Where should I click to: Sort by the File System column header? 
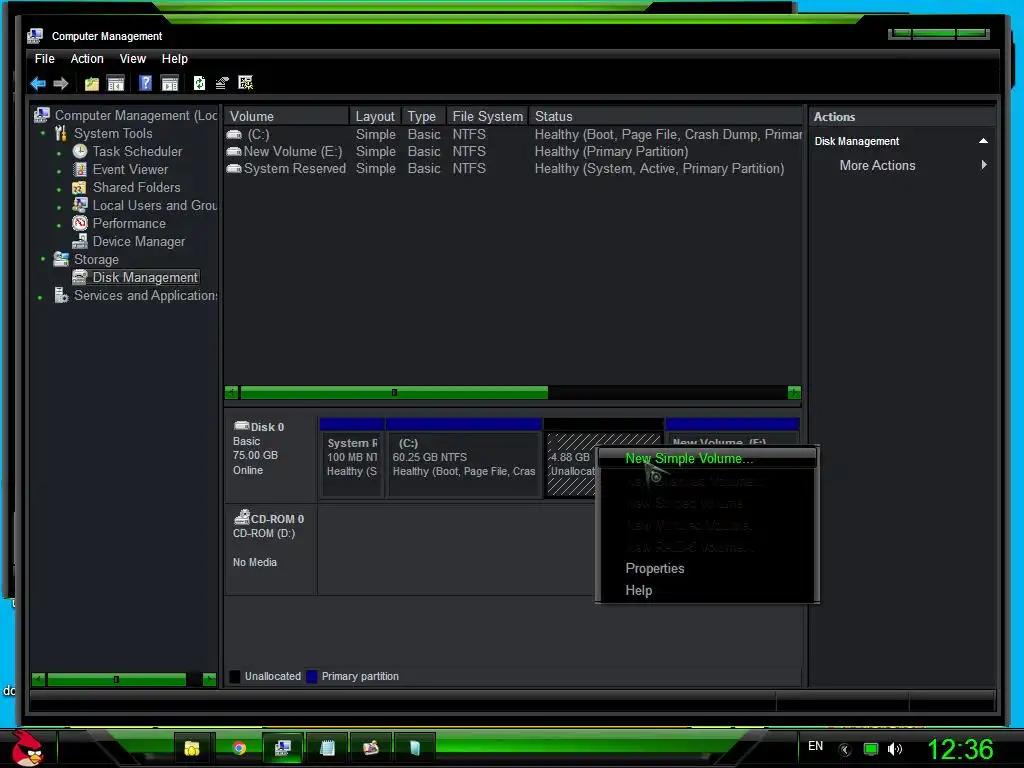[487, 116]
